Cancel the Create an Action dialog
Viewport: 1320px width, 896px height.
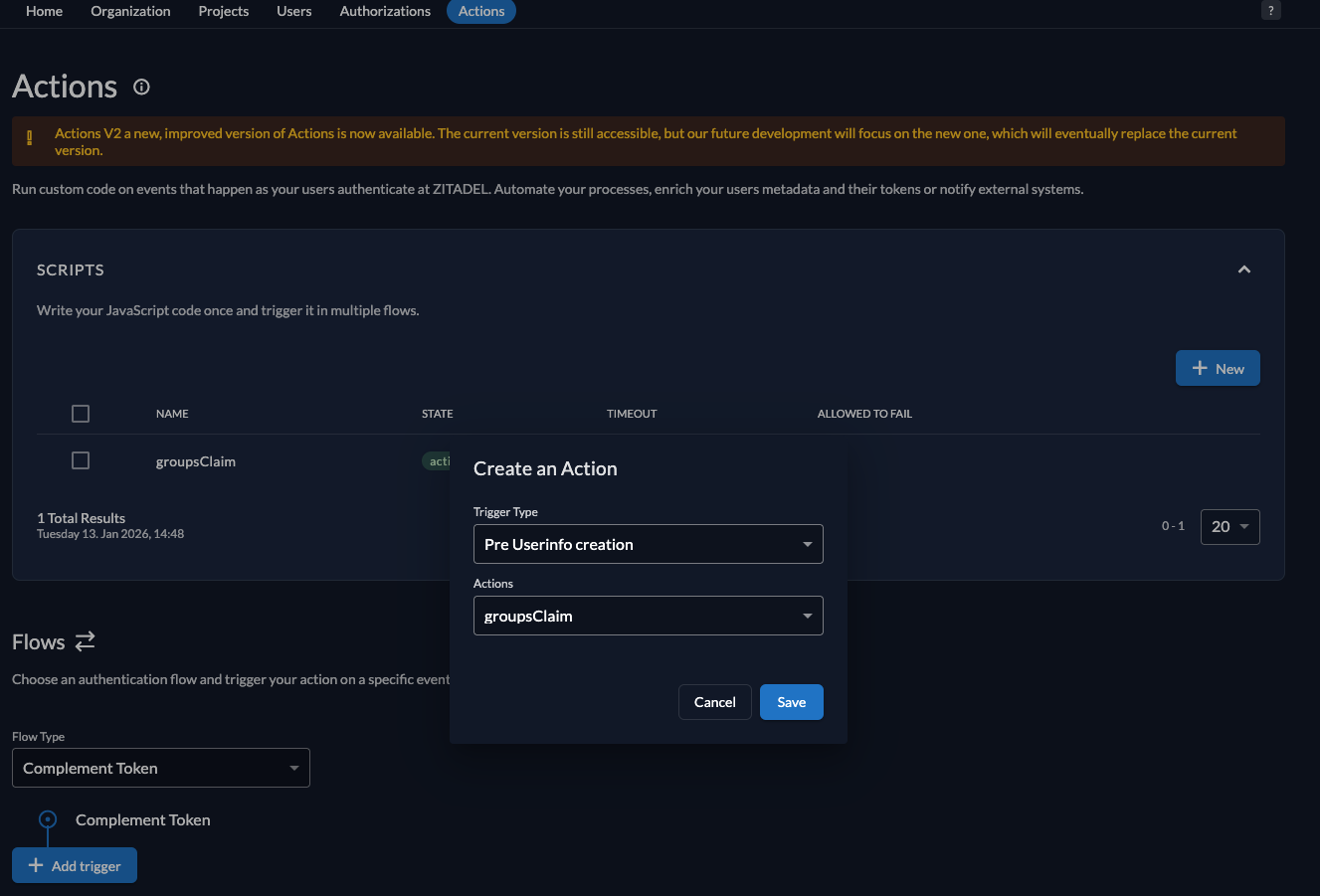point(714,702)
